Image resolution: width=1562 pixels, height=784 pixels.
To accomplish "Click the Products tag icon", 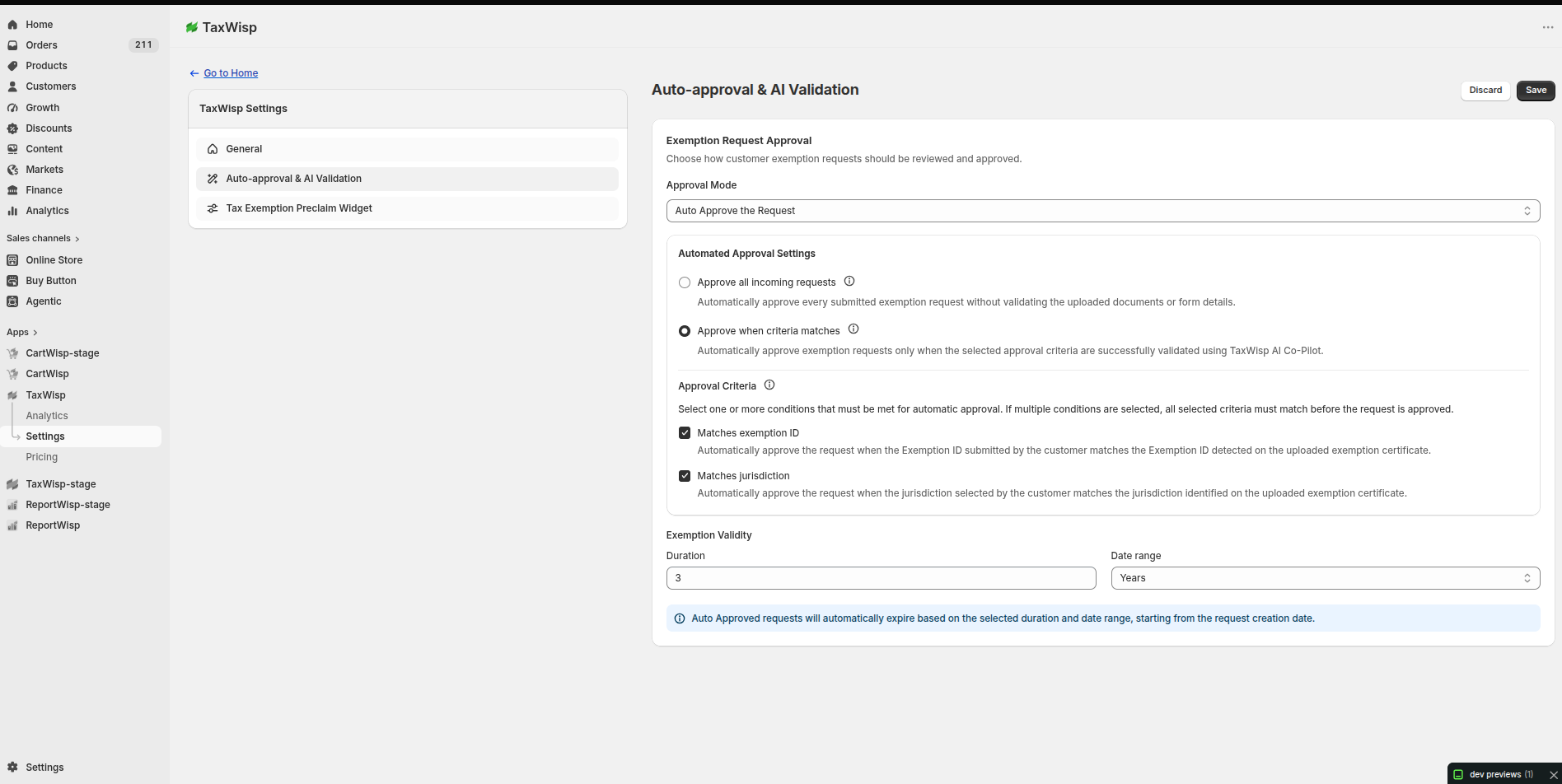I will 12,66.
